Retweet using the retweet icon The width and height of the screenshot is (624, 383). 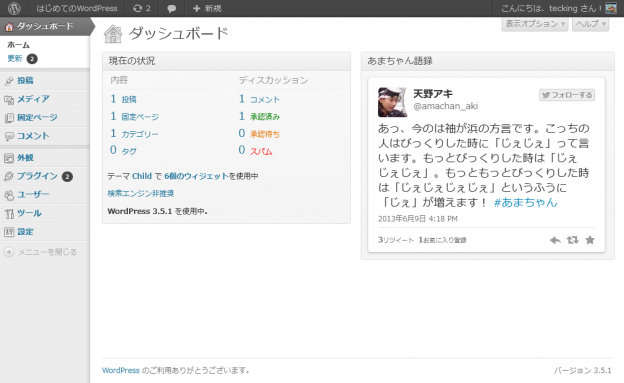573,240
